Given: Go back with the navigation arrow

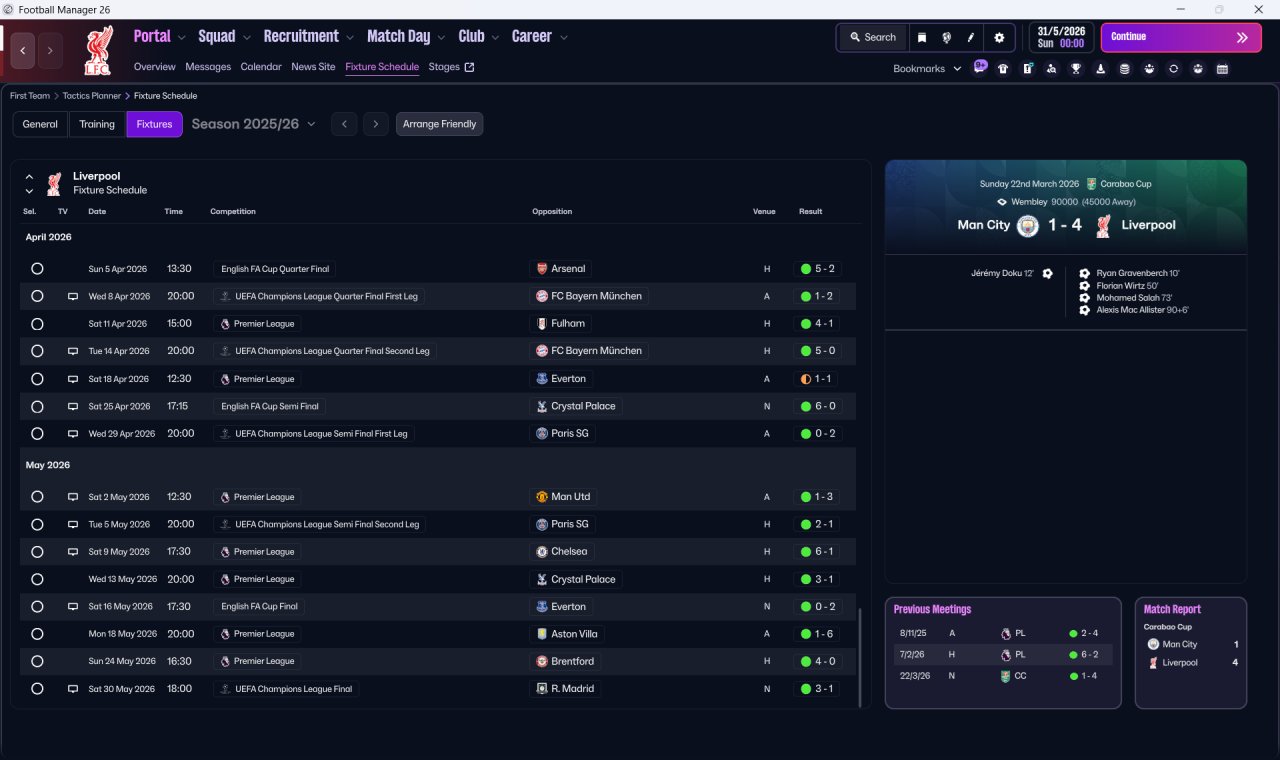Looking at the screenshot, I should tap(23, 50).
